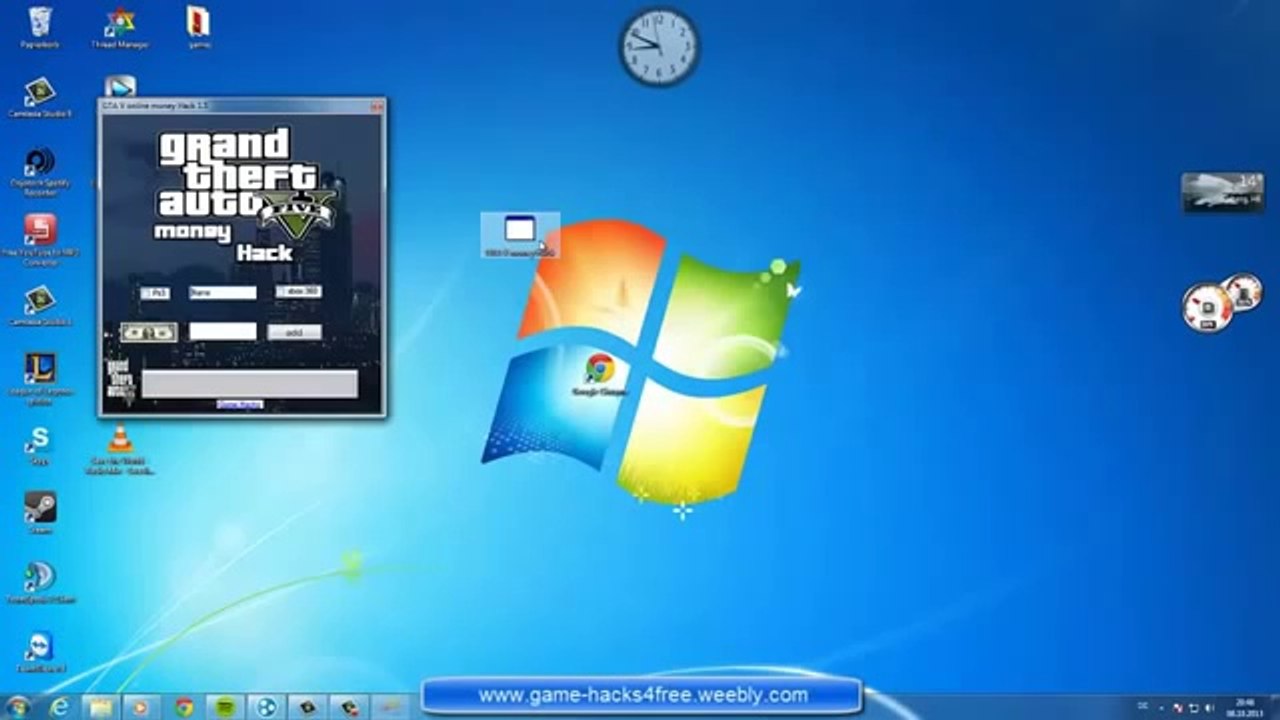Image resolution: width=1280 pixels, height=720 pixels.
Task: Open Google Chrome from the taskbar
Action: [x=184, y=707]
